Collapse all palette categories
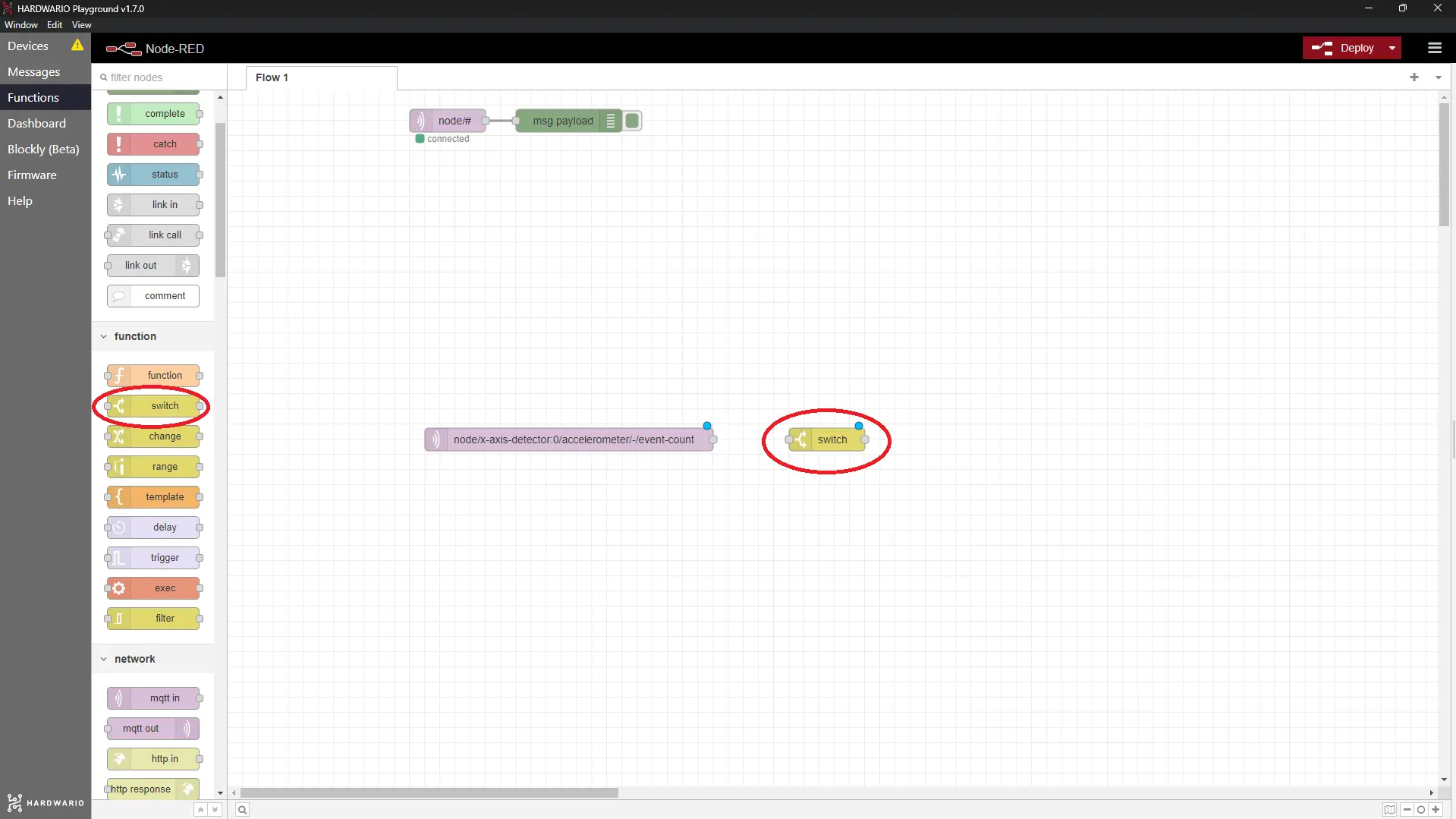 (200, 810)
